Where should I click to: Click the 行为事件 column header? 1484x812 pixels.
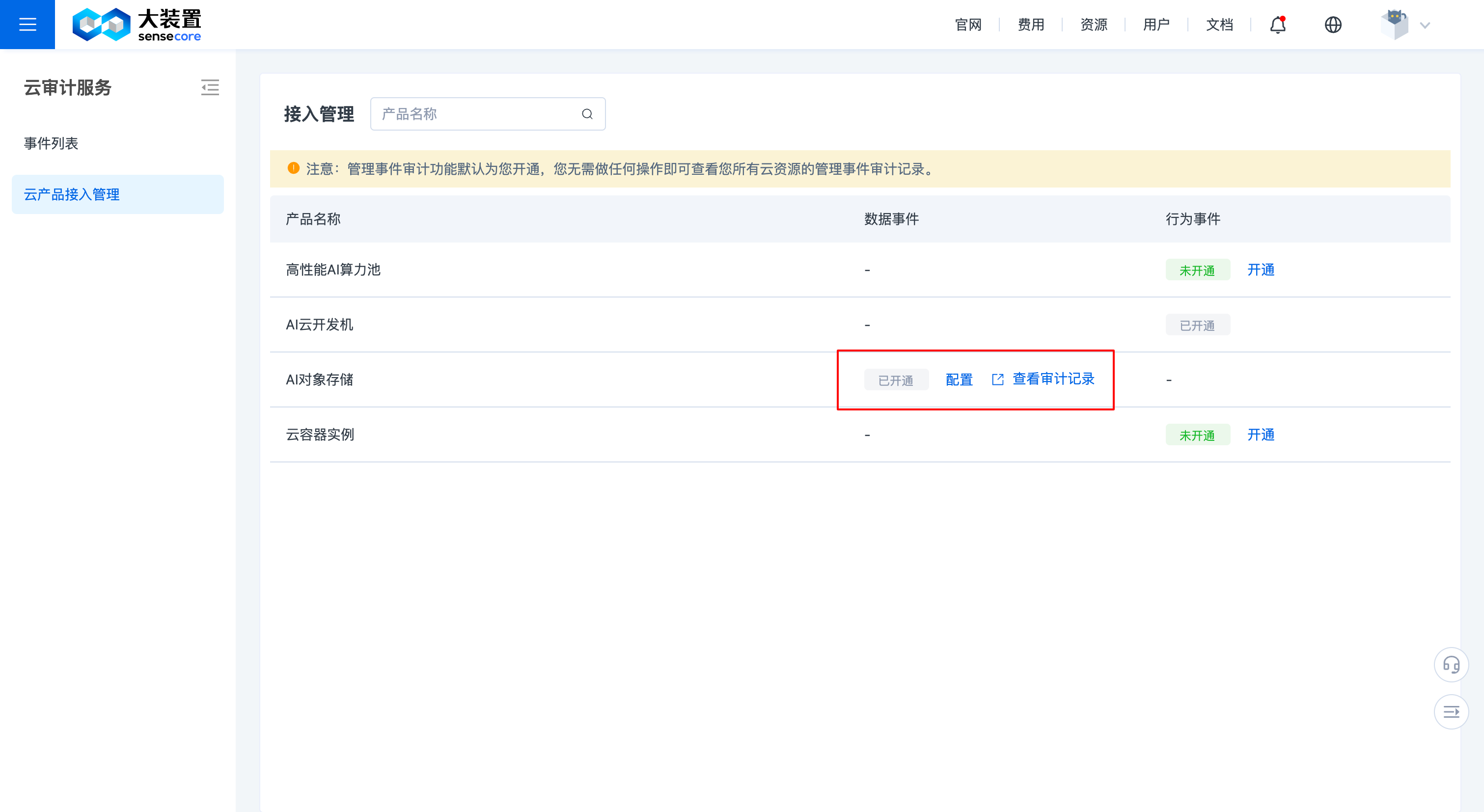pyautogui.click(x=1192, y=219)
